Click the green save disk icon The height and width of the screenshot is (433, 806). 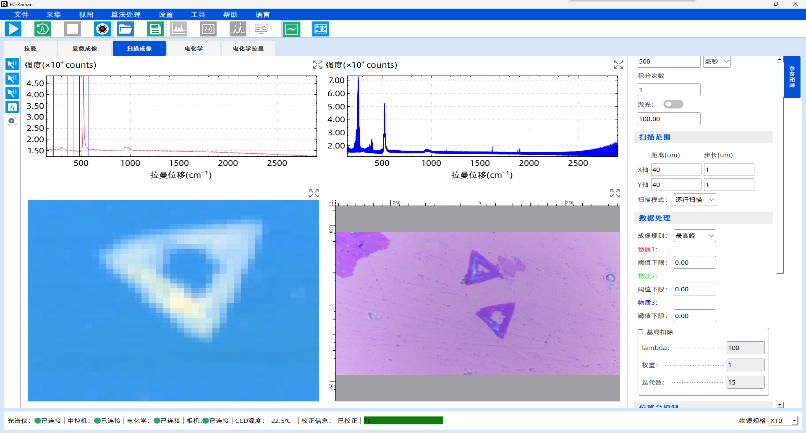coord(155,29)
